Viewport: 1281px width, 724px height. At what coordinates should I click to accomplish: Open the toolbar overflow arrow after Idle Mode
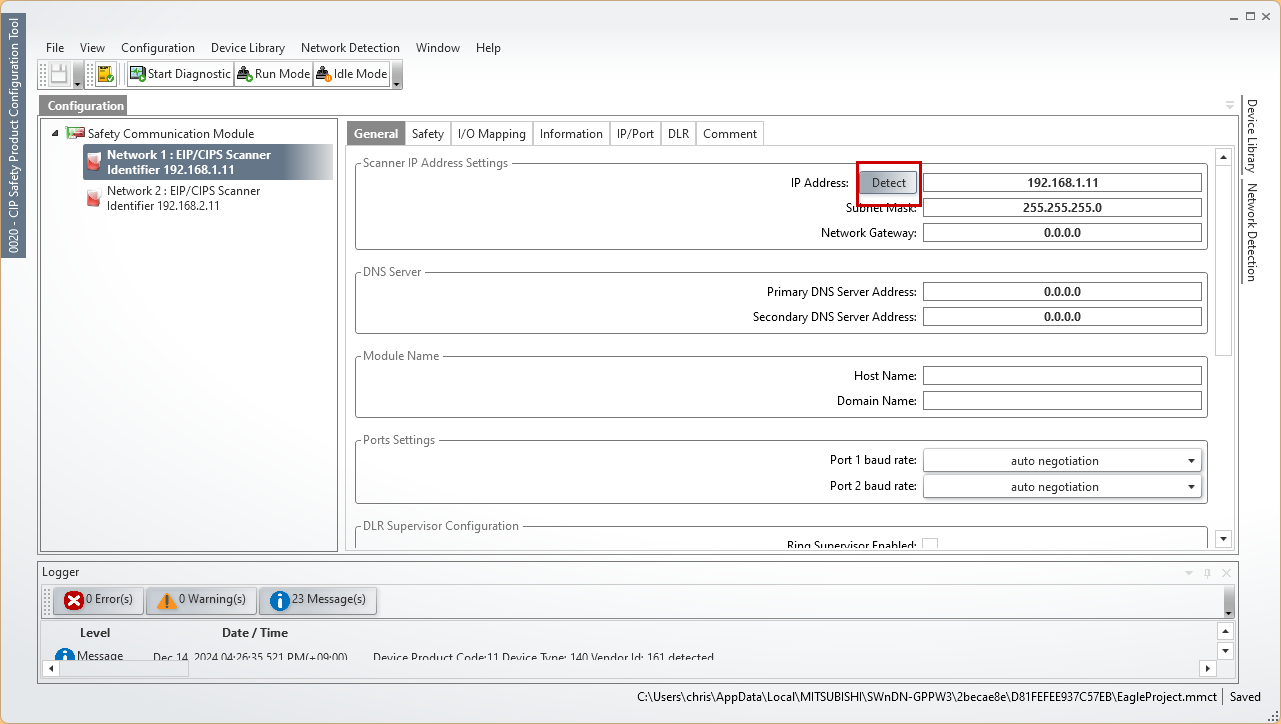click(x=397, y=75)
